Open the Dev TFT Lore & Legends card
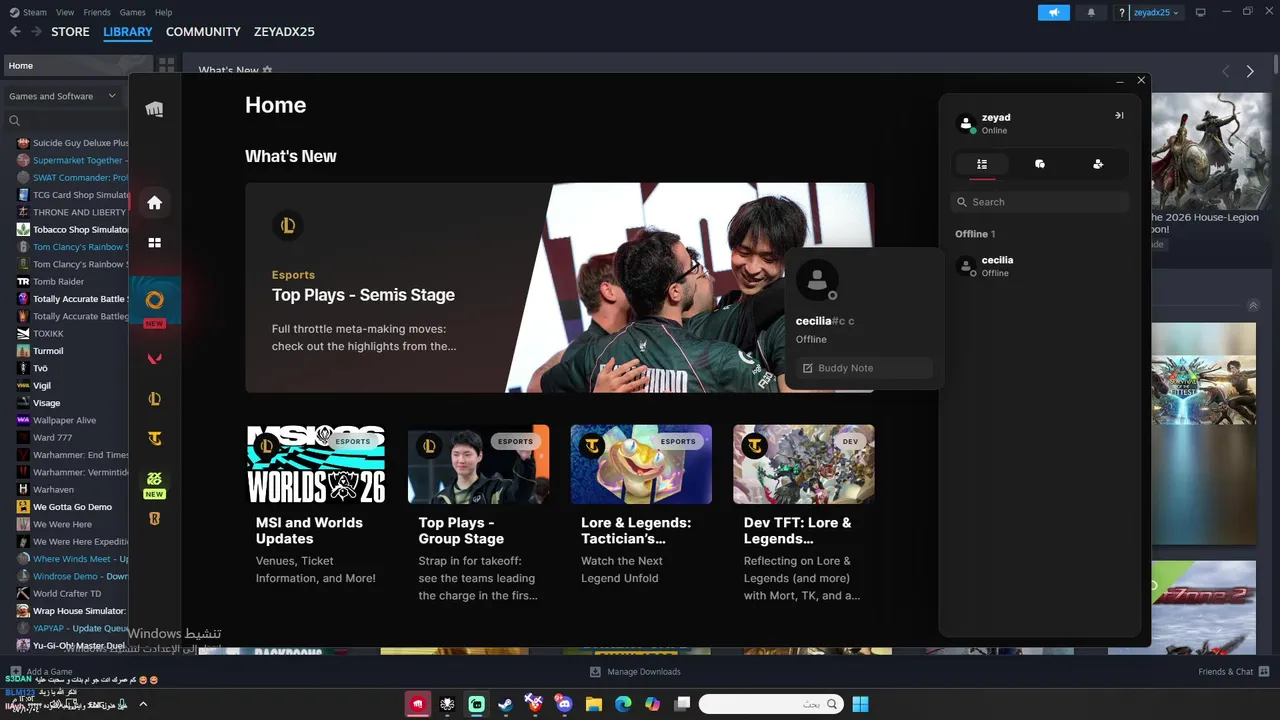This screenshot has width=1280, height=720. click(804, 514)
